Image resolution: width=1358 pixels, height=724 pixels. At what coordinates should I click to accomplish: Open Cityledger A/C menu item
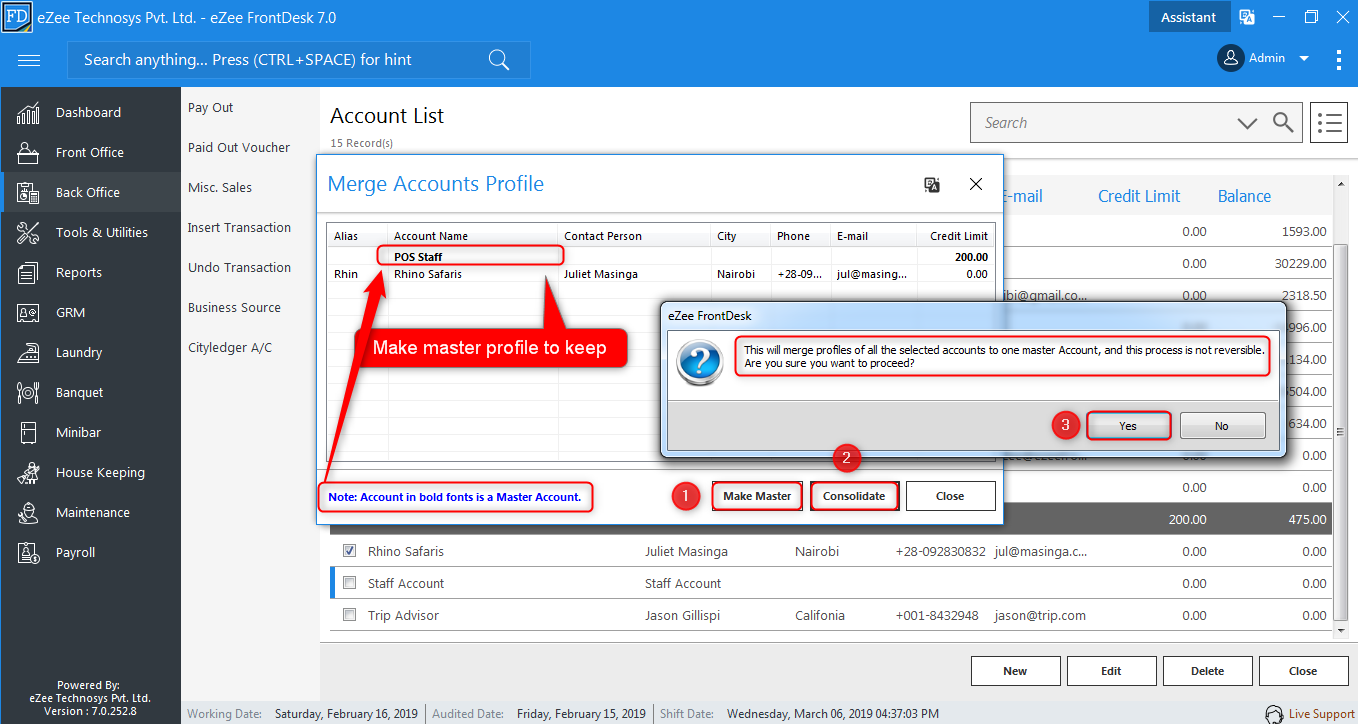(x=230, y=348)
